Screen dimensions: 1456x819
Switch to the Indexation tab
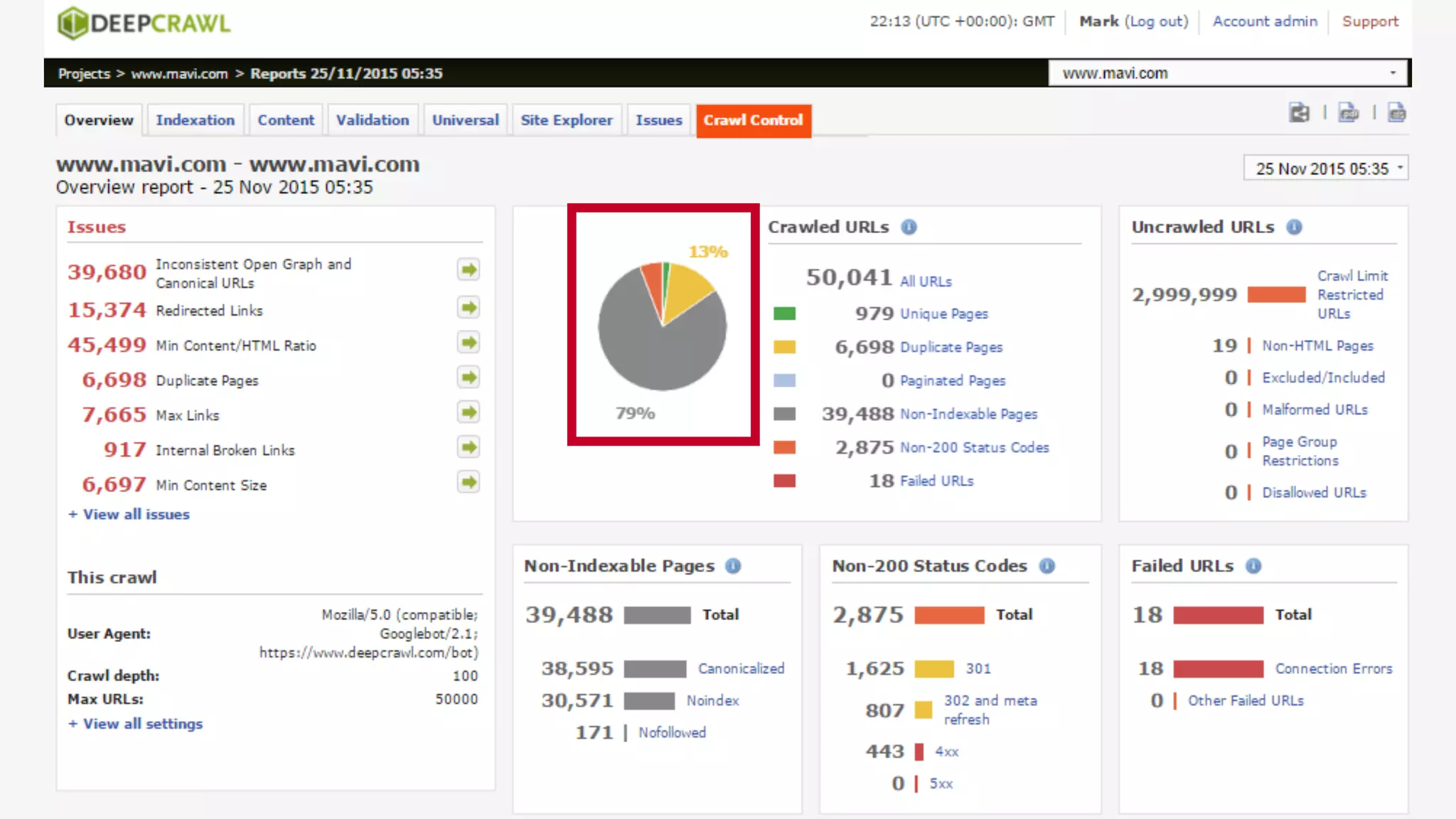tap(195, 120)
